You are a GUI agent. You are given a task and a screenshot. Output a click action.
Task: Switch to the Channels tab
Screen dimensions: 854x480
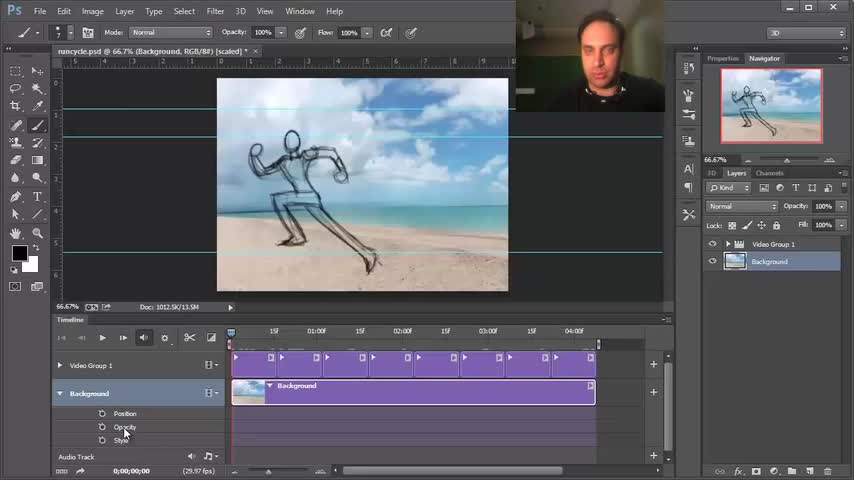[769, 173]
